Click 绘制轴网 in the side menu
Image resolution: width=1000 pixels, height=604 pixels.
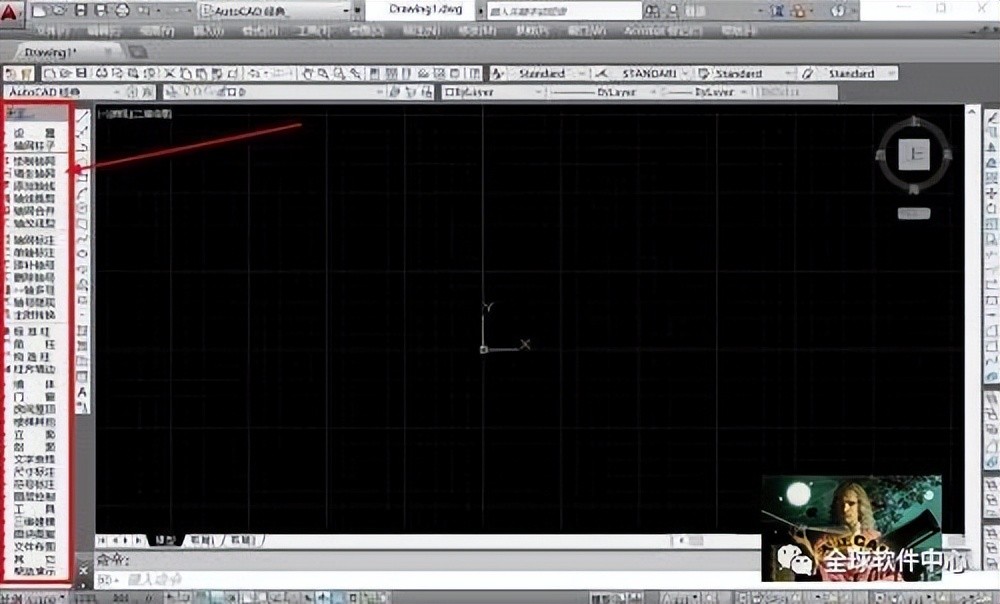tap(34, 160)
